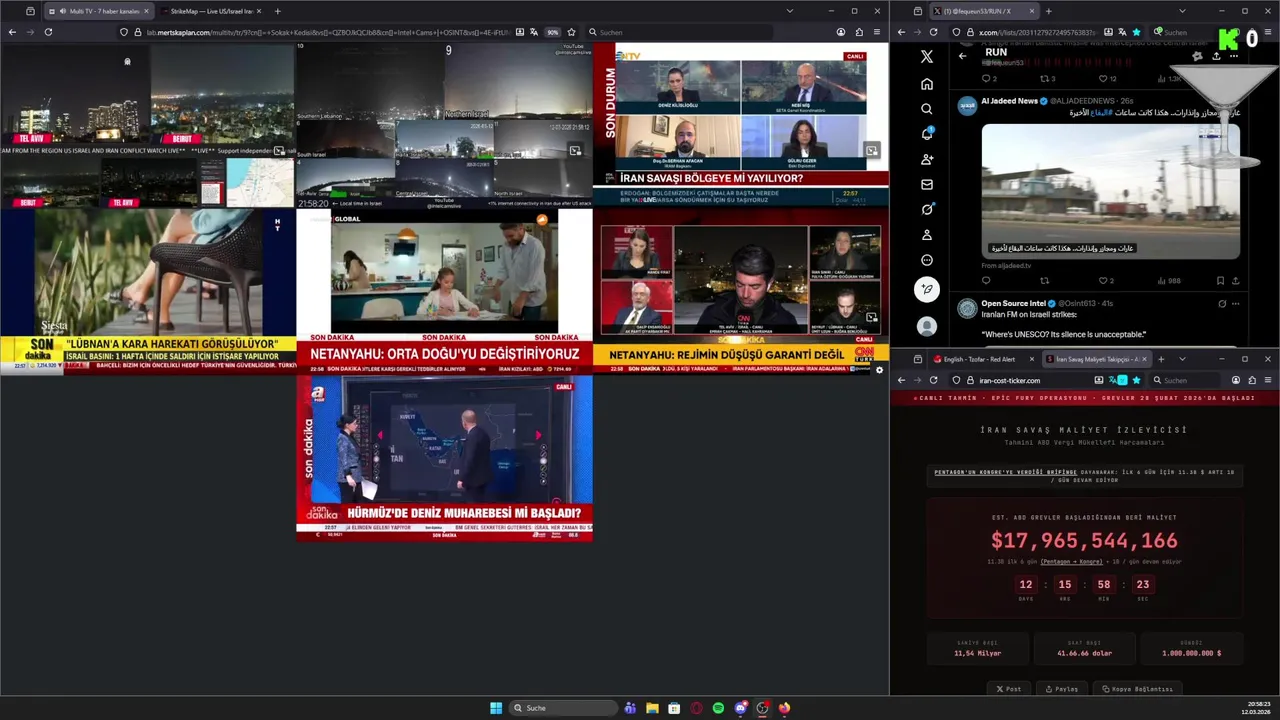Open X profile person icon
Image resolution: width=1280 pixels, height=720 pixels.
click(x=927, y=235)
